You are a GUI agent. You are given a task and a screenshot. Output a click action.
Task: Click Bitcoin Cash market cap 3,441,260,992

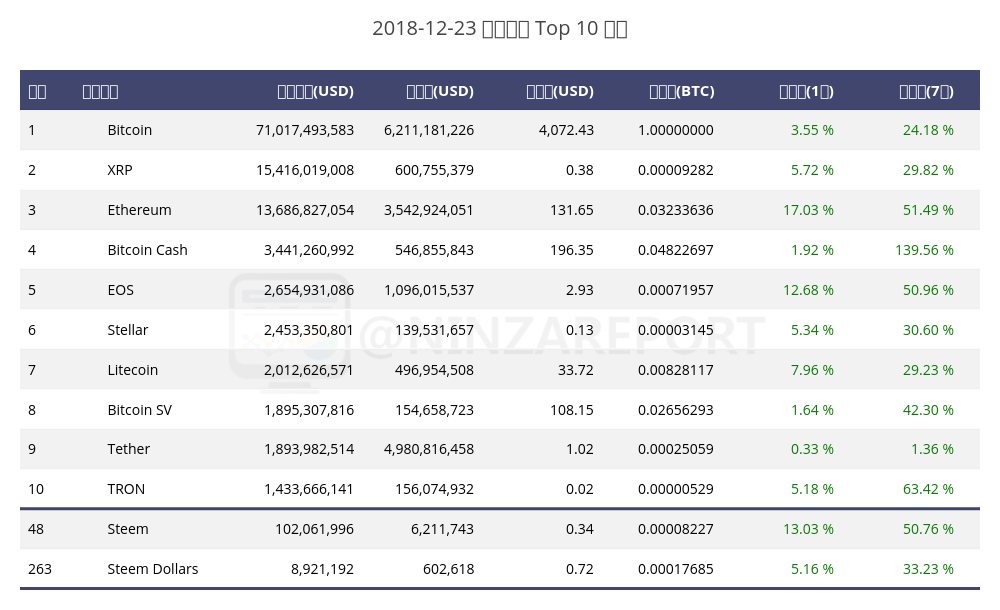pos(309,250)
